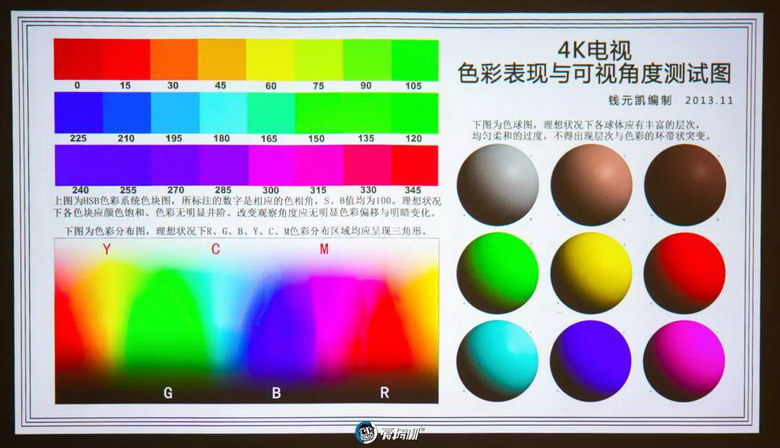Screen dimensions: 780x448
Task: Choose the yellow sphere
Action: pos(590,272)
